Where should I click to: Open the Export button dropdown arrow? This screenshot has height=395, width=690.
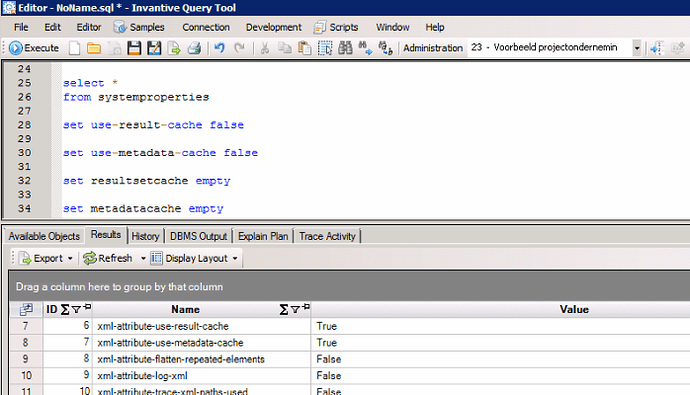click(70, 259)
